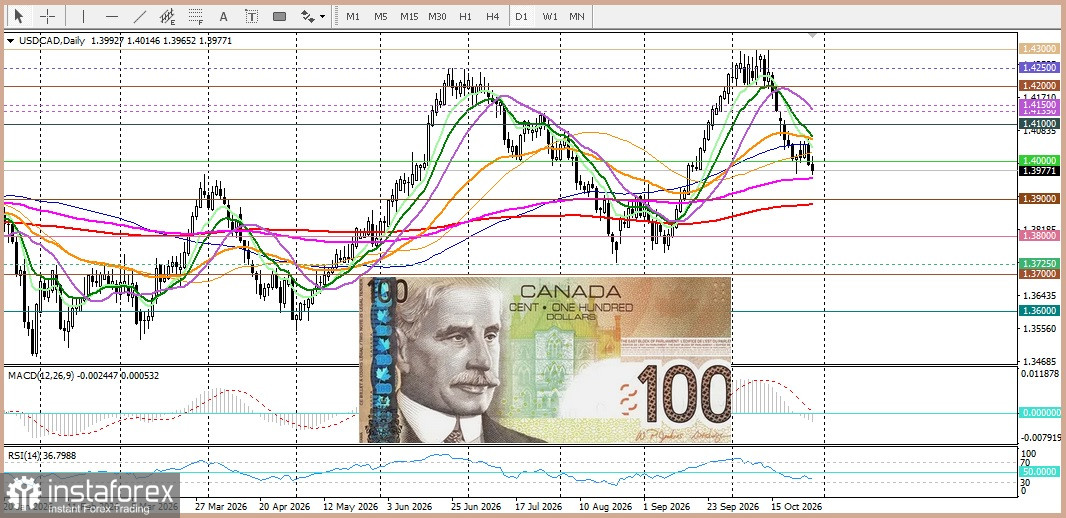Click the 1.43000 price level label
Image resolution: width=1066 pixels, height=518 pixels.
1039,49
